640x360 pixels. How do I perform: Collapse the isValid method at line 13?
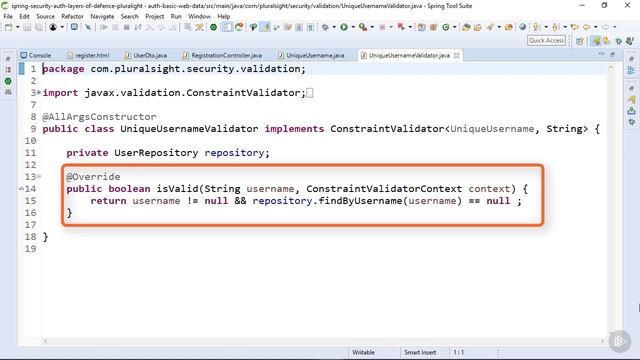coord(39,176)
